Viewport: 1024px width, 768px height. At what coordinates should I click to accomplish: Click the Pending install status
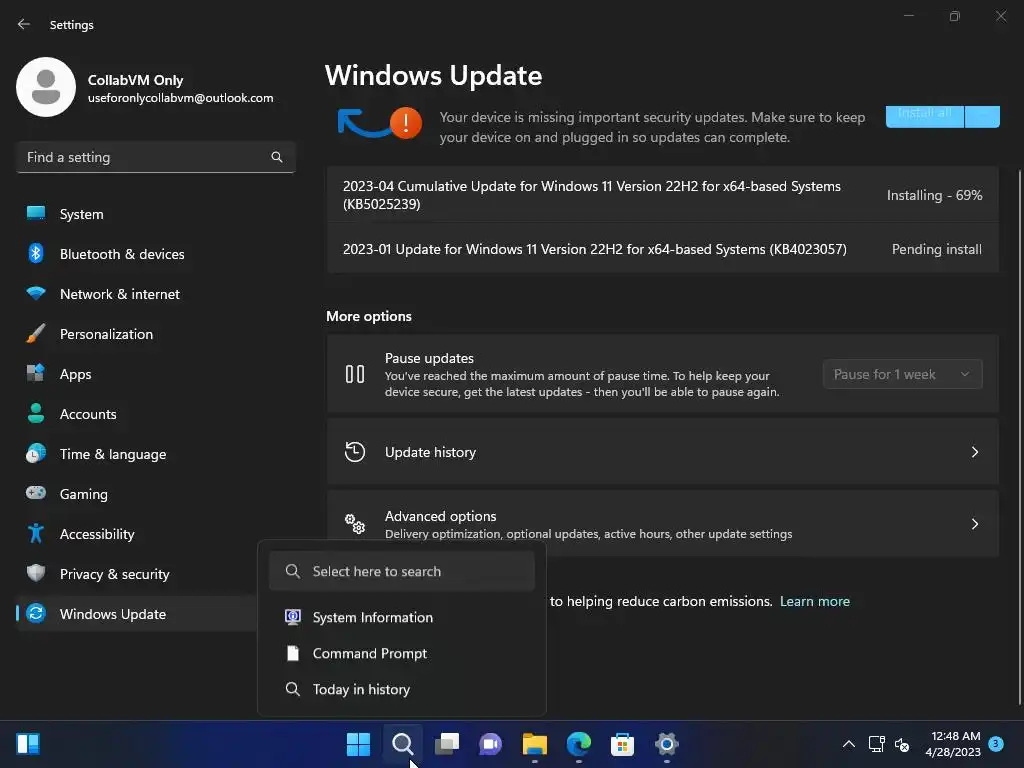coord(936,249)
